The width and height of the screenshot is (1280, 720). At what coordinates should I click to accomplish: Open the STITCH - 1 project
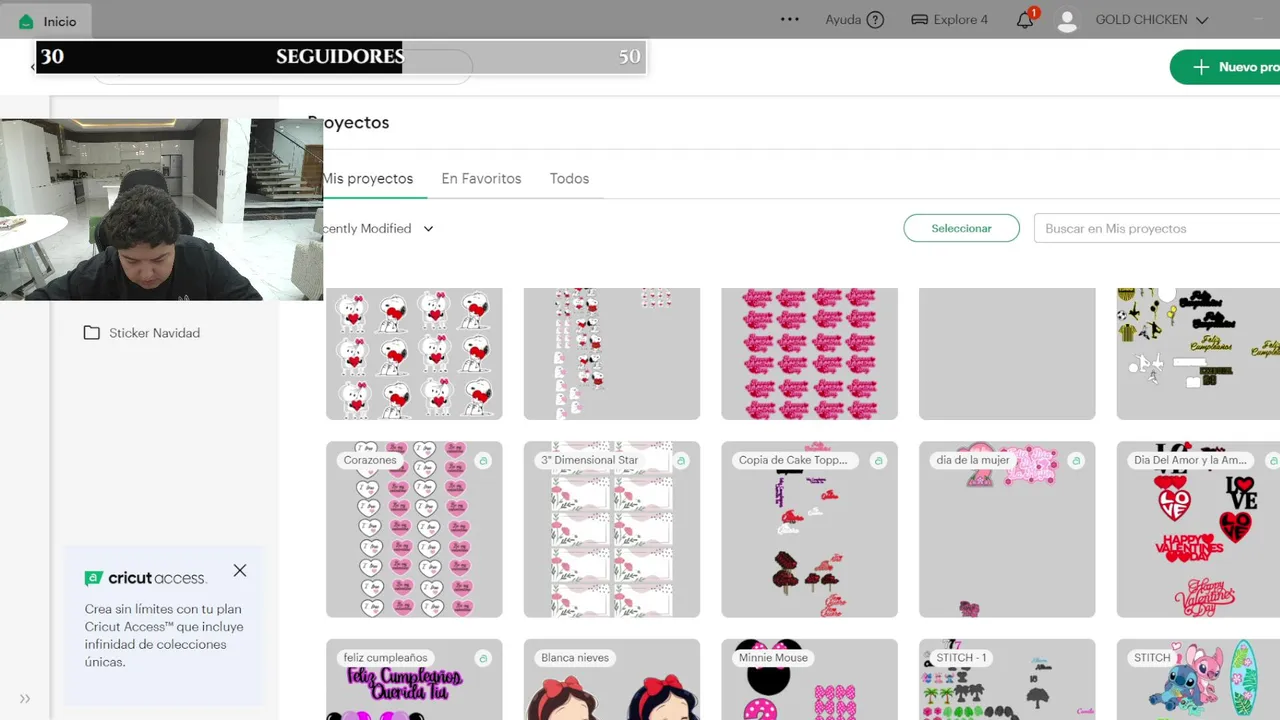click(1007, 680)
